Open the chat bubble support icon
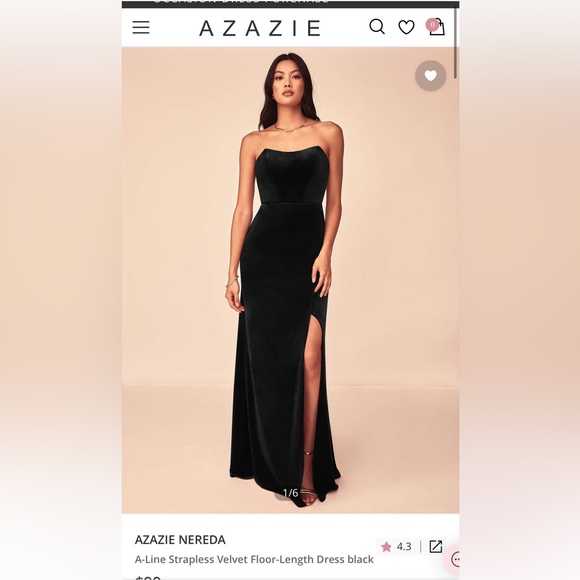 454,559
